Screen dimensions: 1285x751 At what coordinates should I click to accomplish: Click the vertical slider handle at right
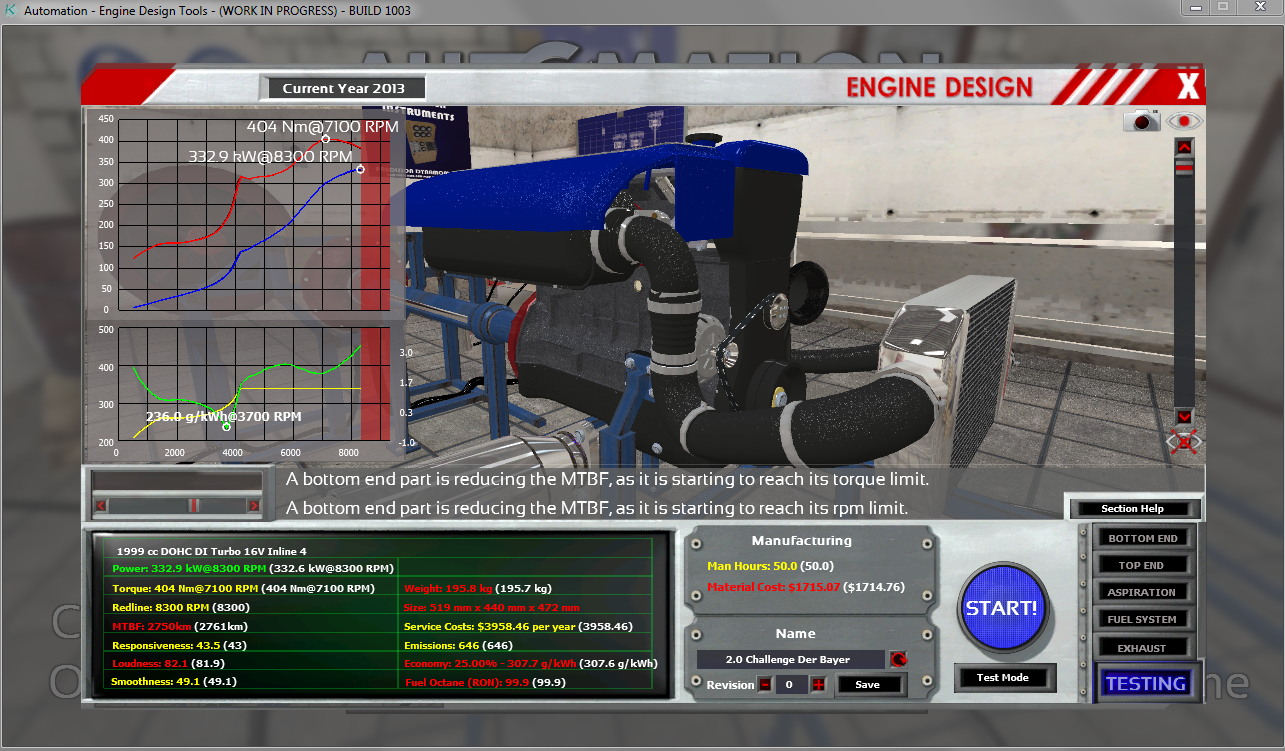coord(1184,168)
